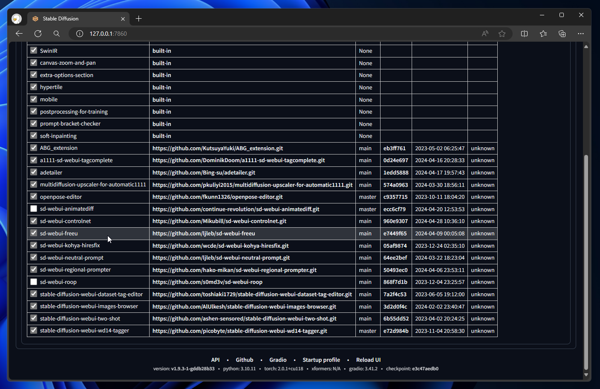Viewport: 600px width, 389px height.
Task: Click the page vertical scrollbar thumb
Action: tap(586, 262)
